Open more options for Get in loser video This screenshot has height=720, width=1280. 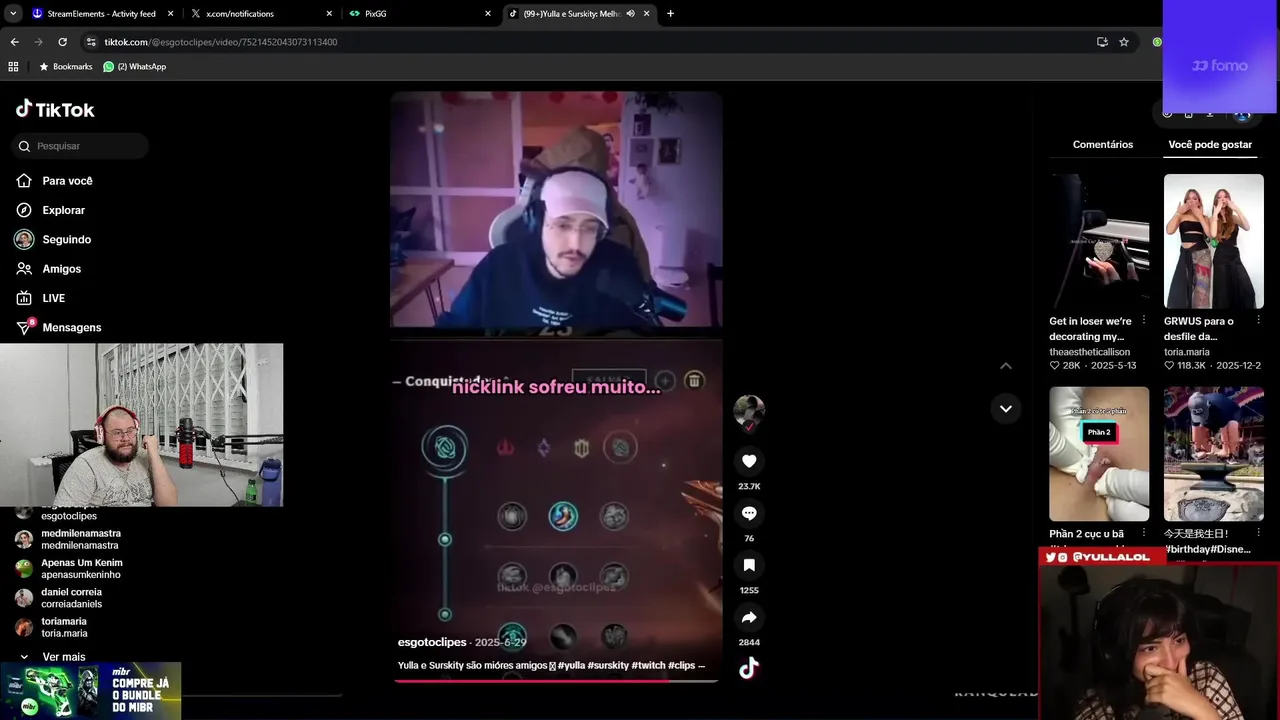point(1144,321)
